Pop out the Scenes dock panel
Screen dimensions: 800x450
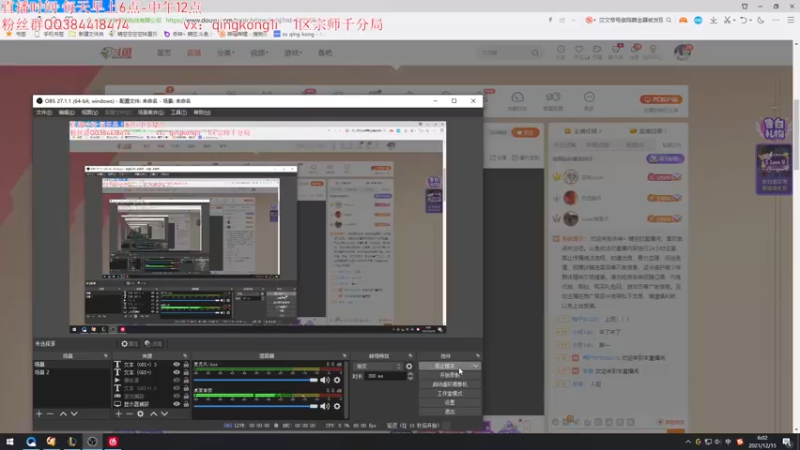tap(106, 356)
